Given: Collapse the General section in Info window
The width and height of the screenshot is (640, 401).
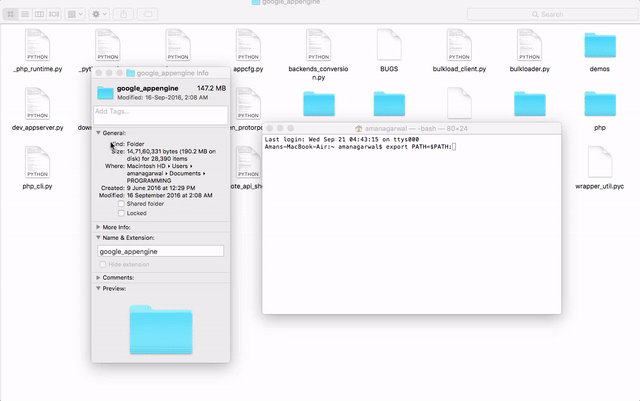Looking at the screenshot, I should point(98,133).
